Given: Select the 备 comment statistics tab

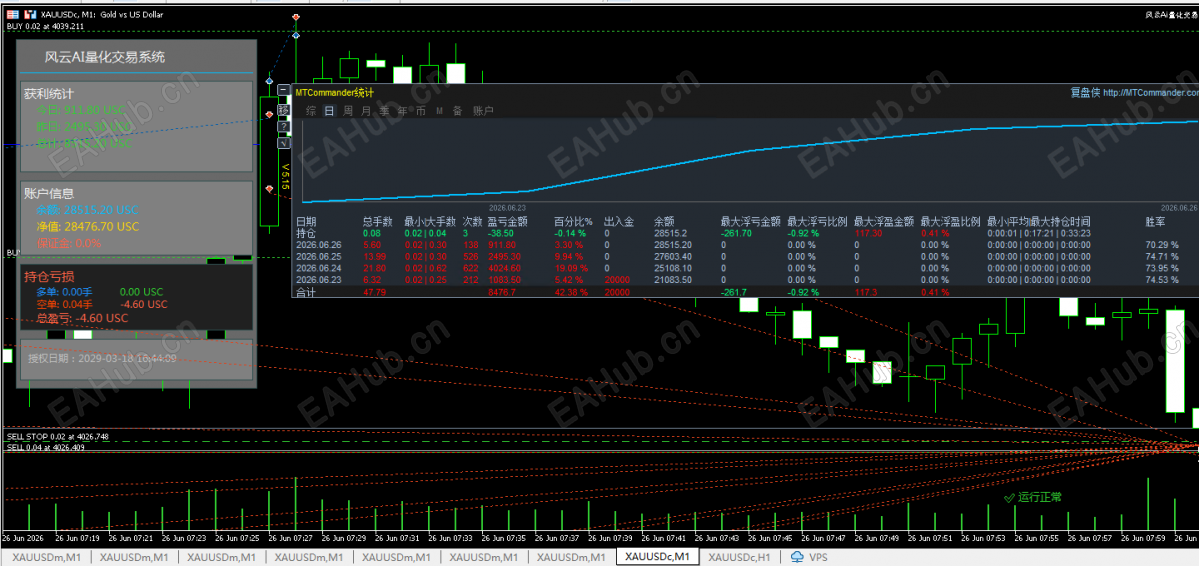Looking at the screenshot, I should point(457,111).
